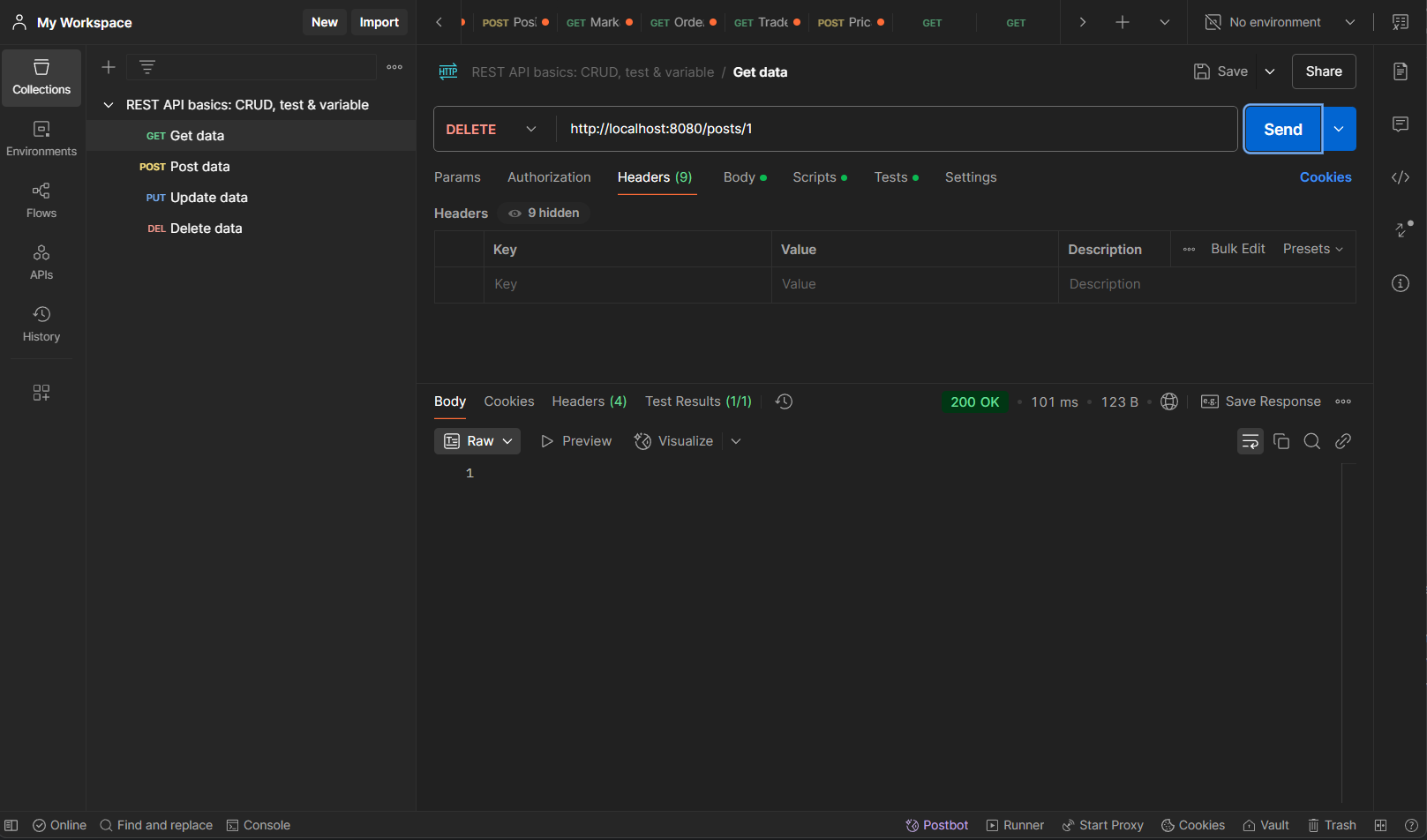Viewport: 1427px width, 840px height.
Task: Open the Flows sidebar panel
Action: 41,201
